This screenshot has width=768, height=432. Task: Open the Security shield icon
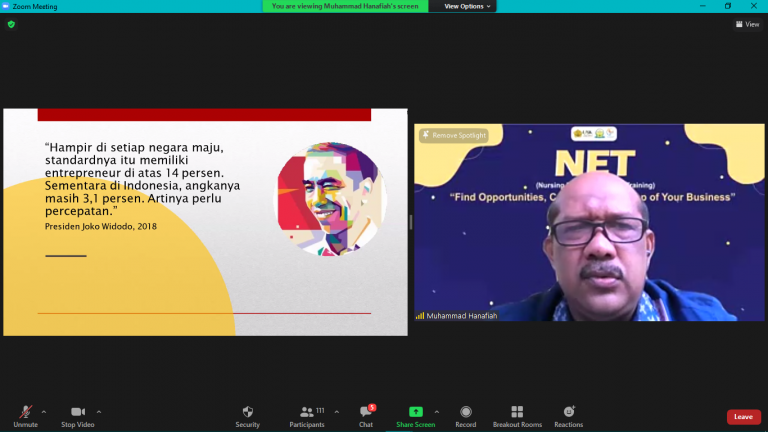coord(247,412)
